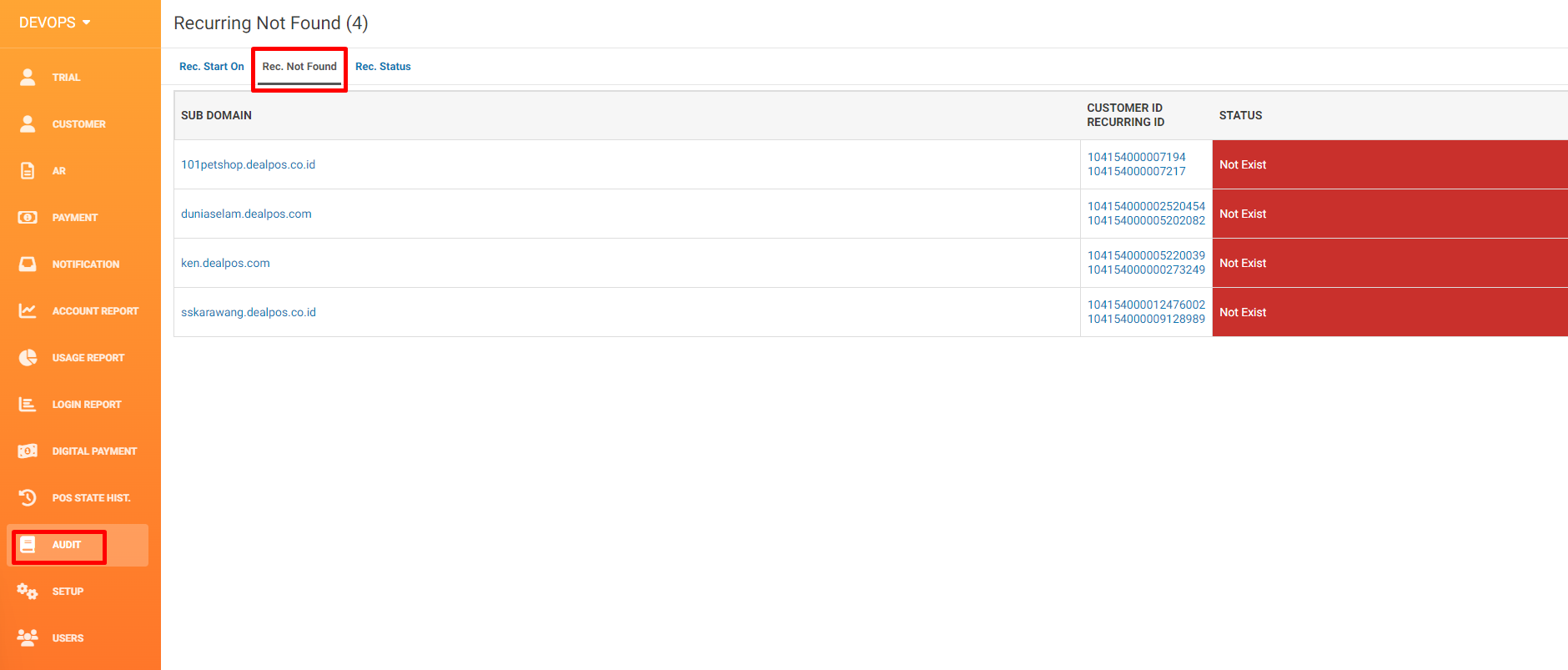Open the sskarawang.dealpos.co.id link
This screenshot has width=1568, height=670.
(x=249, y=312)
